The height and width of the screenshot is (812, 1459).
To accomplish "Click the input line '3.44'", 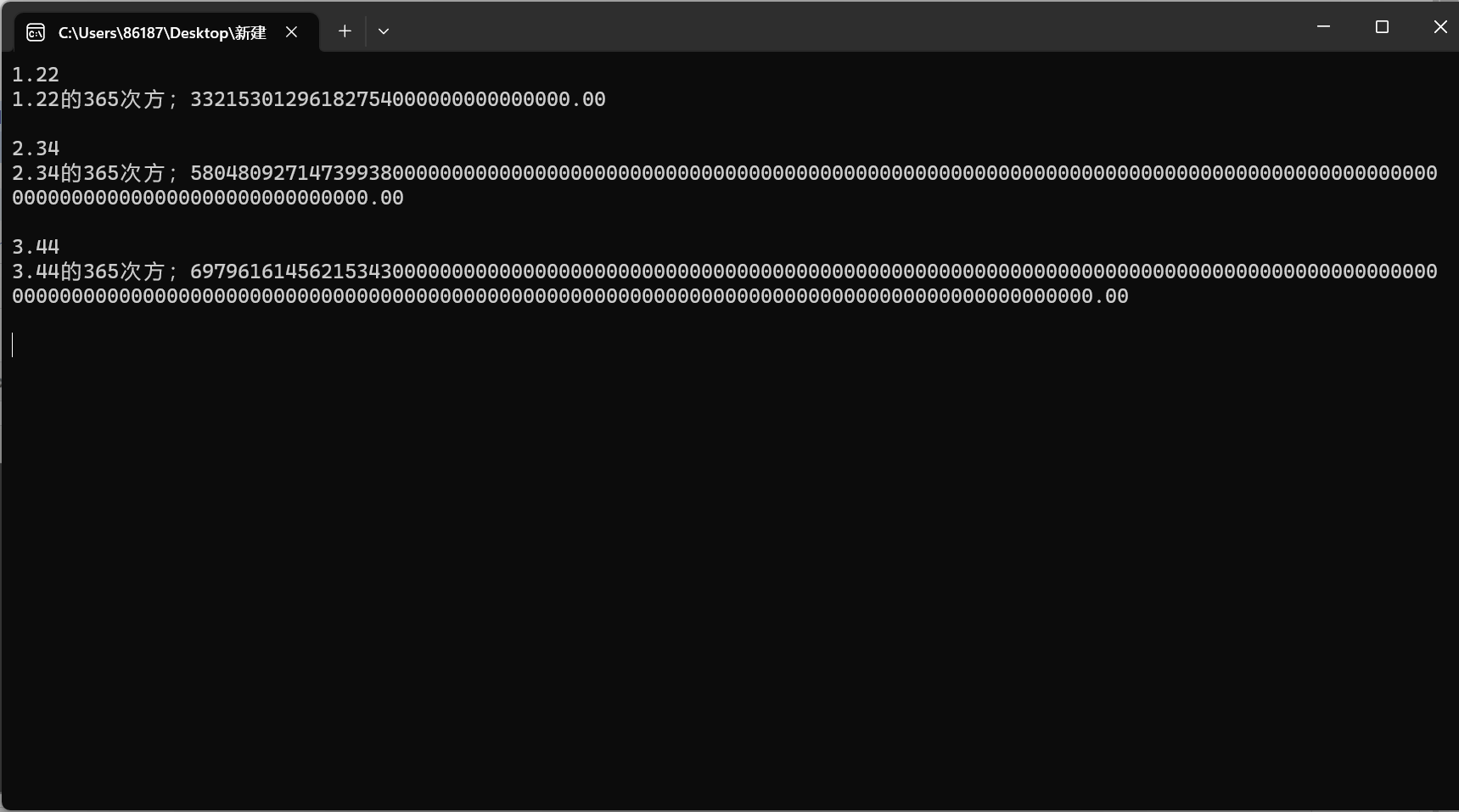I will point(36,247).
